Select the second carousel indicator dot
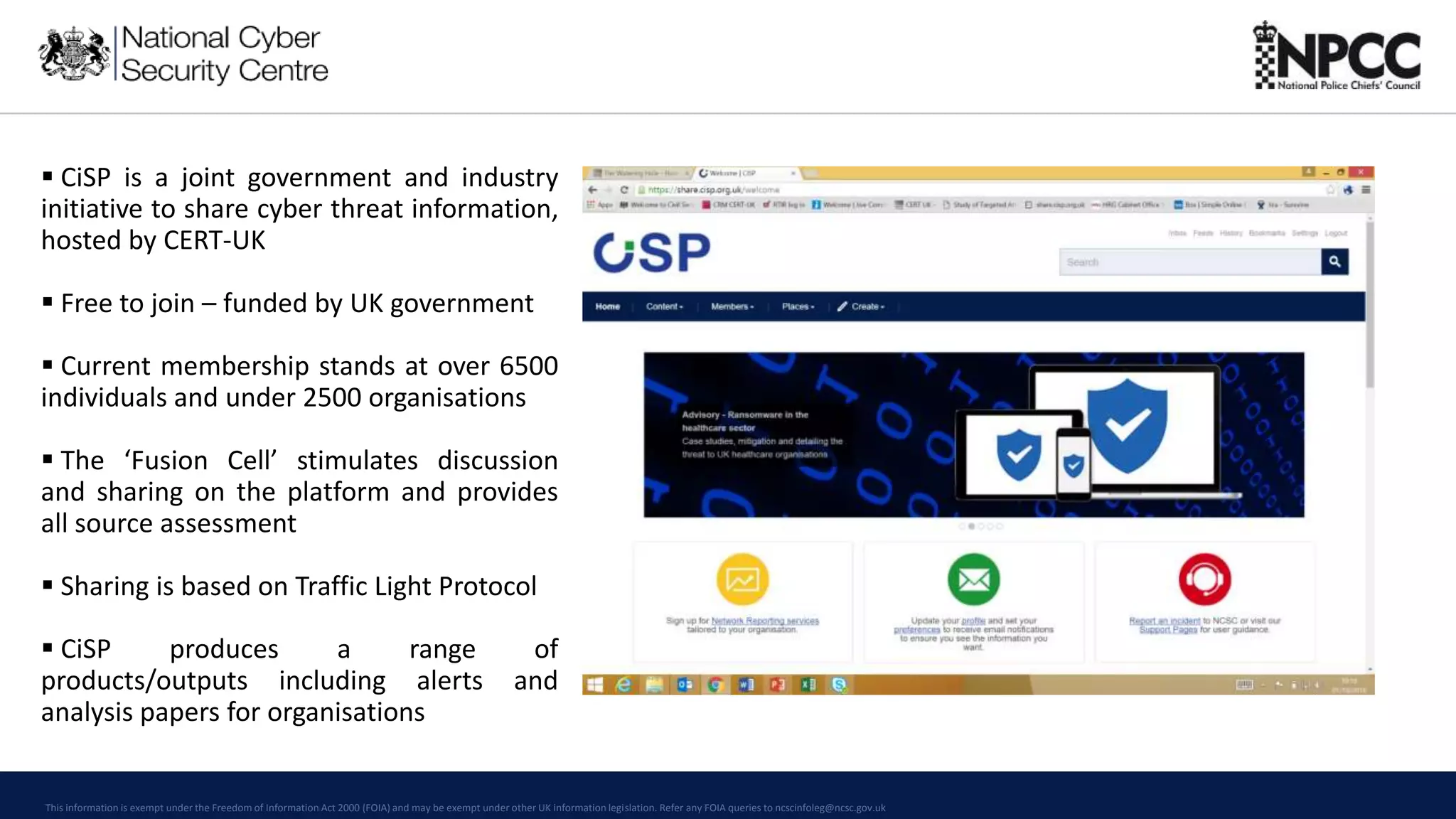1456x819 pixels. tap(971, 527)
